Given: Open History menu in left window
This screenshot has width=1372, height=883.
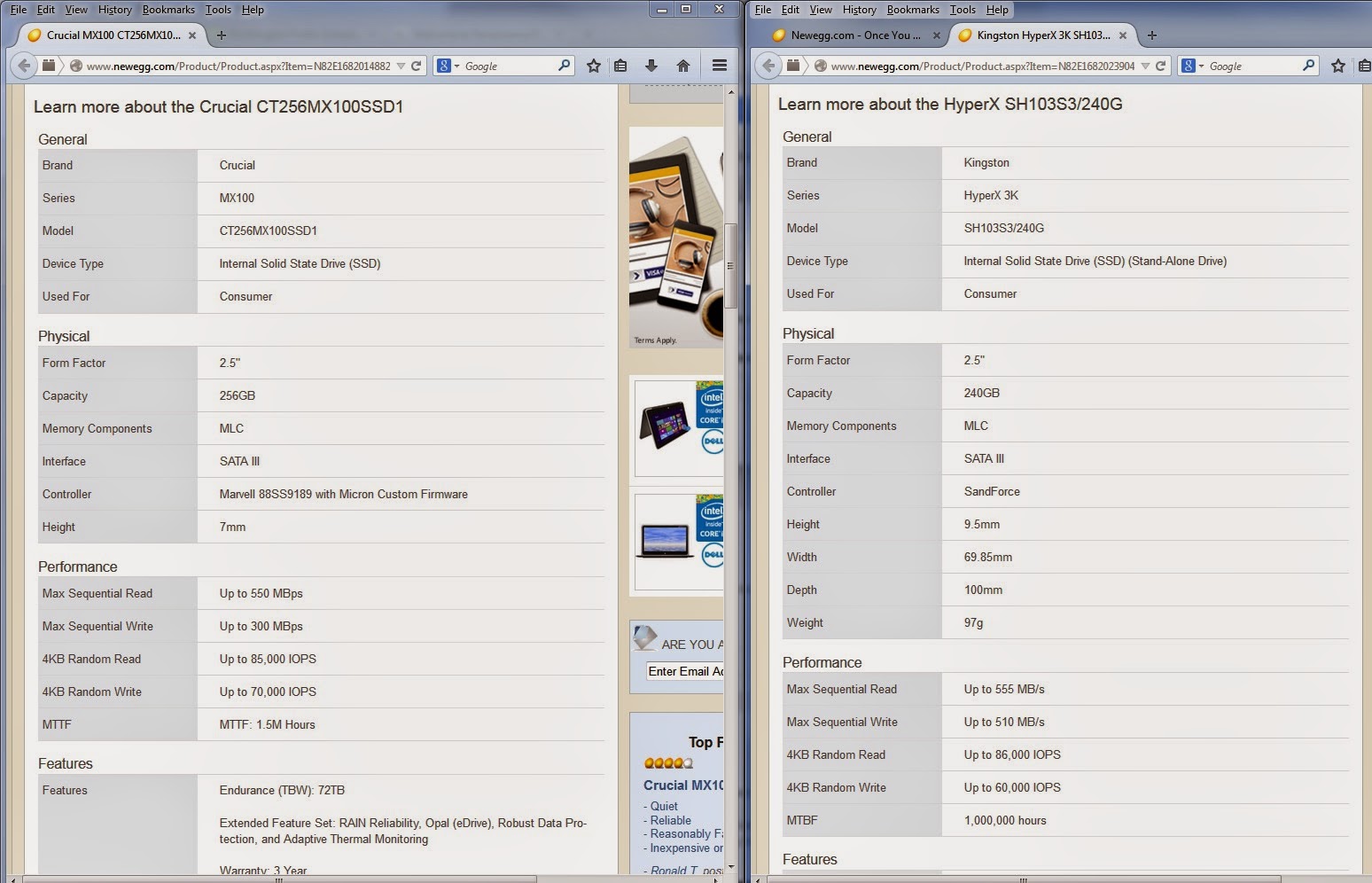Looking at the screenshot, I should (115, 10).
